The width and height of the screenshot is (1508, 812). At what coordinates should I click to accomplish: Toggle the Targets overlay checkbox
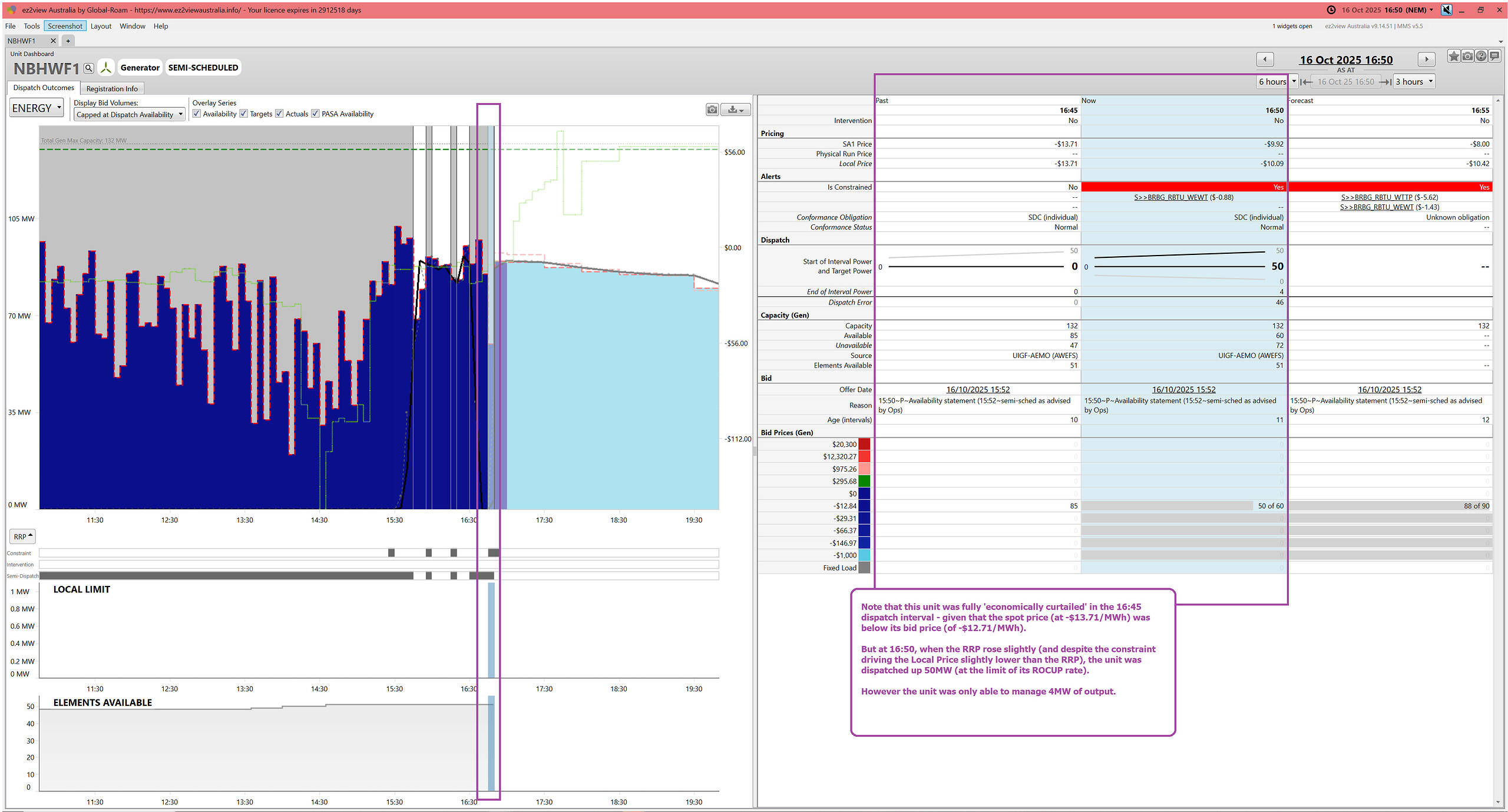(244, 114)
